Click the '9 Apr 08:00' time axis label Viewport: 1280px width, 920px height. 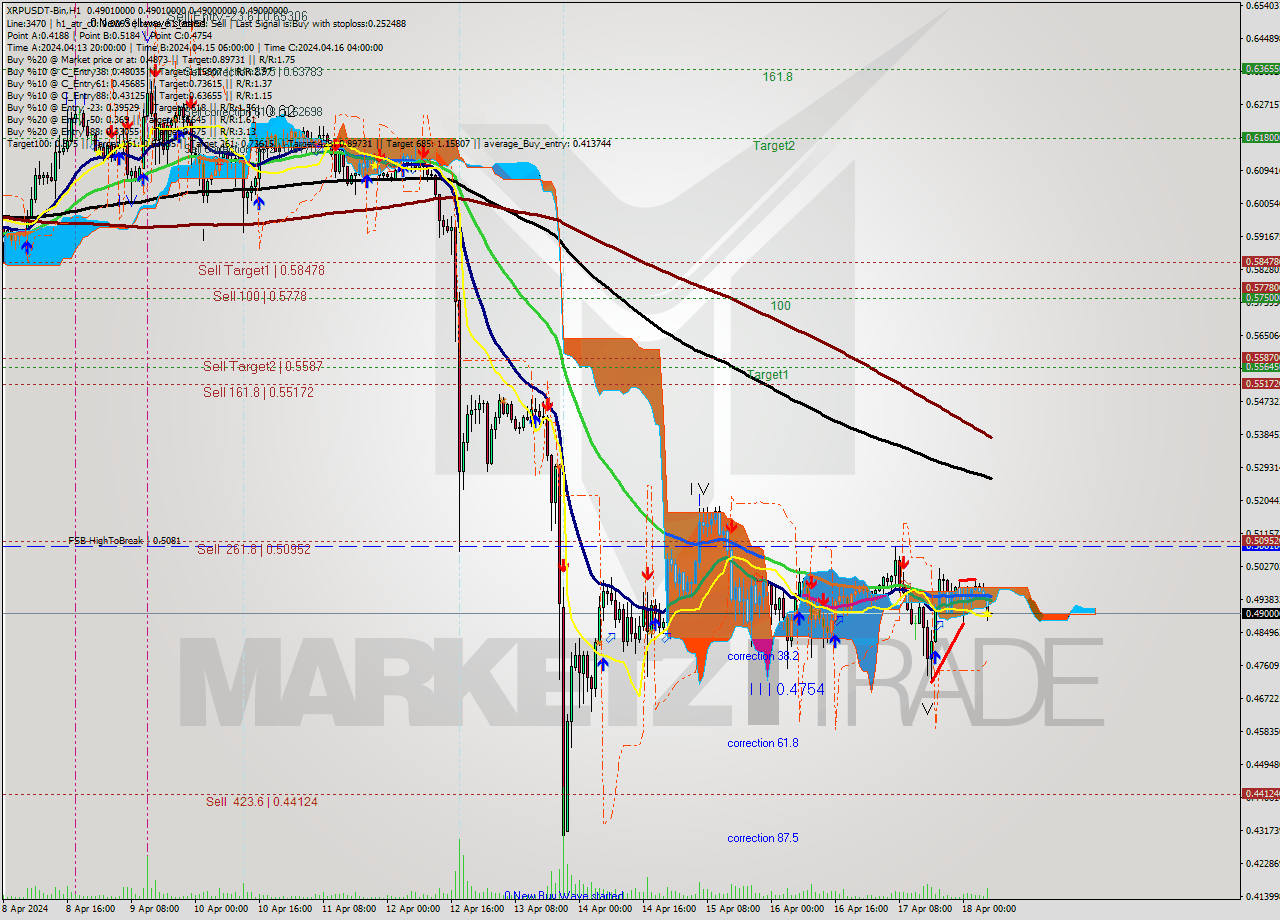click(153, 909)
